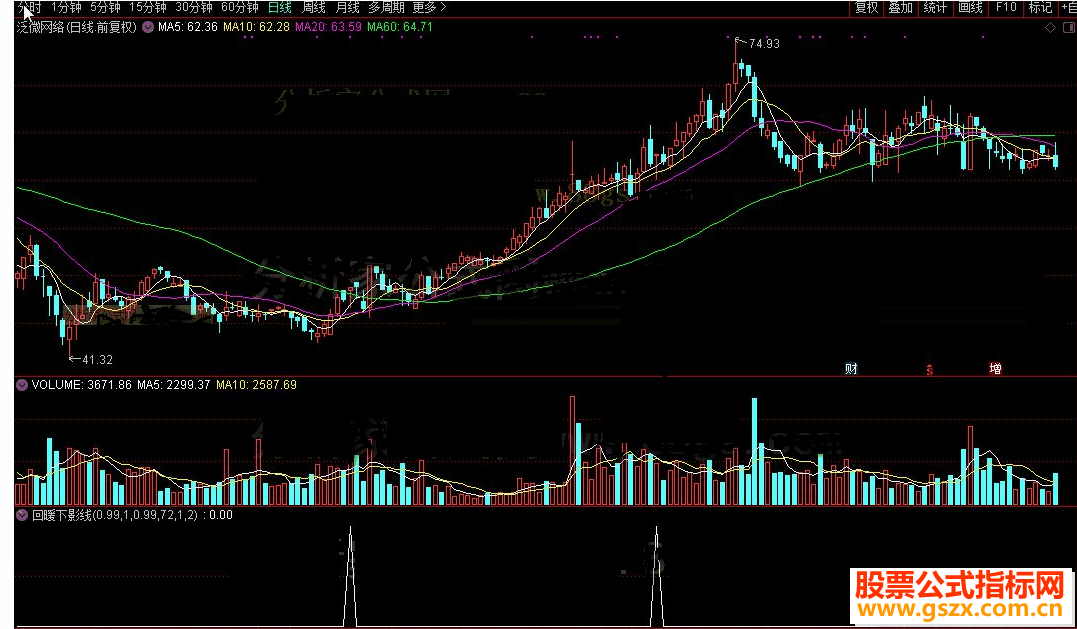Click the 41.32 low price label
This screenshot has width=1077, height=629.
pos(97,360)
